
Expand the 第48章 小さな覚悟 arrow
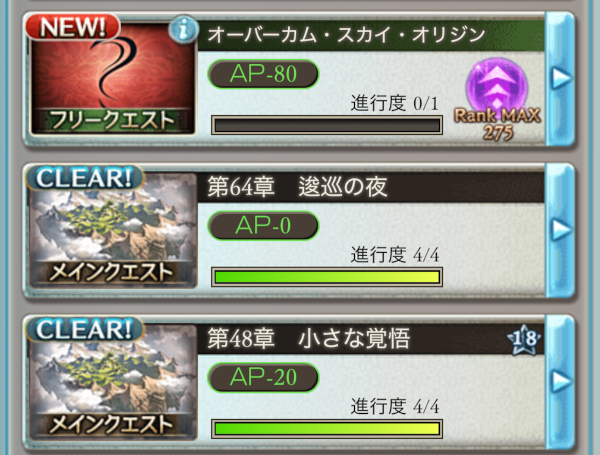coord(560,382)
